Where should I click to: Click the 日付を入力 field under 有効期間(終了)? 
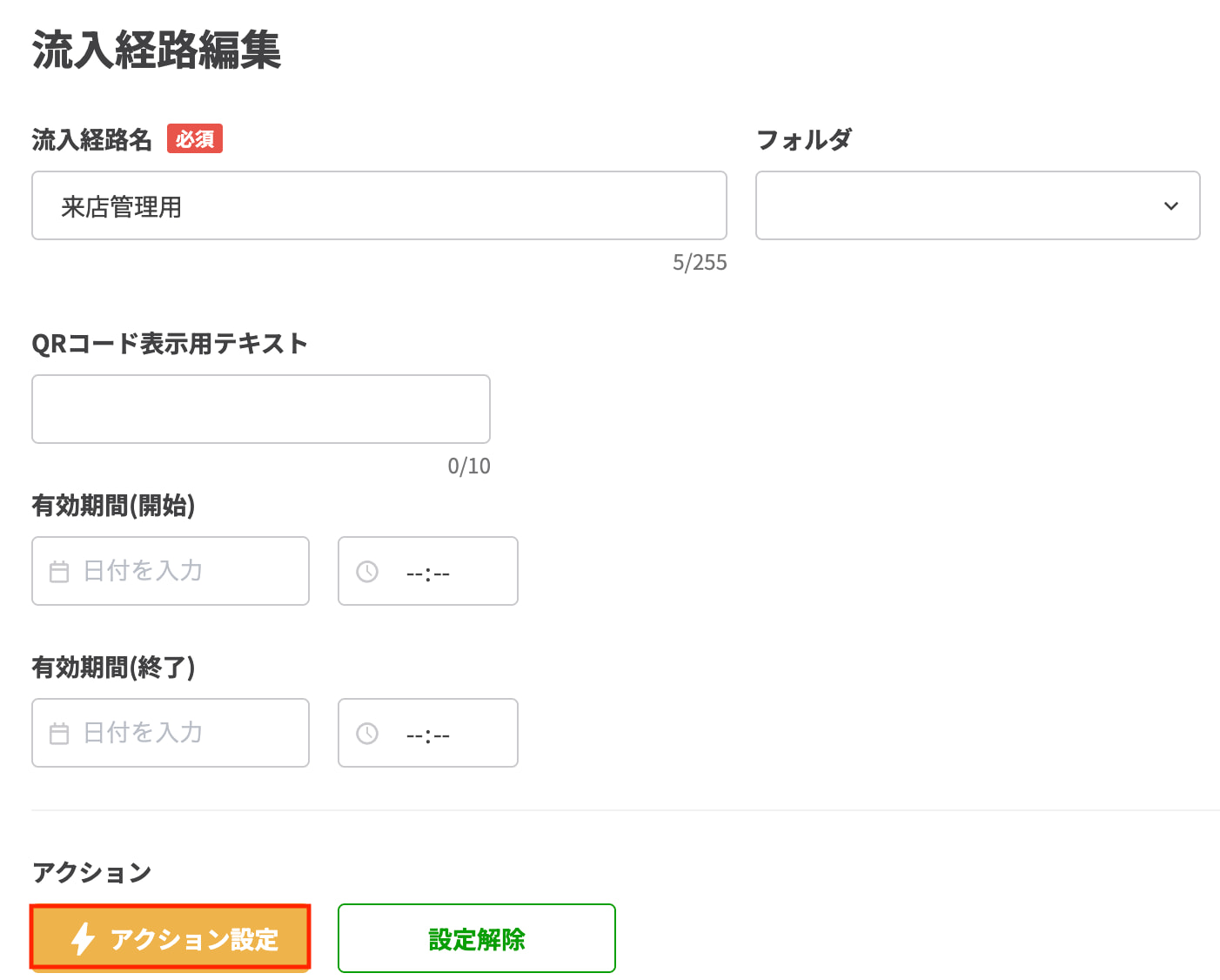(170, 733)
